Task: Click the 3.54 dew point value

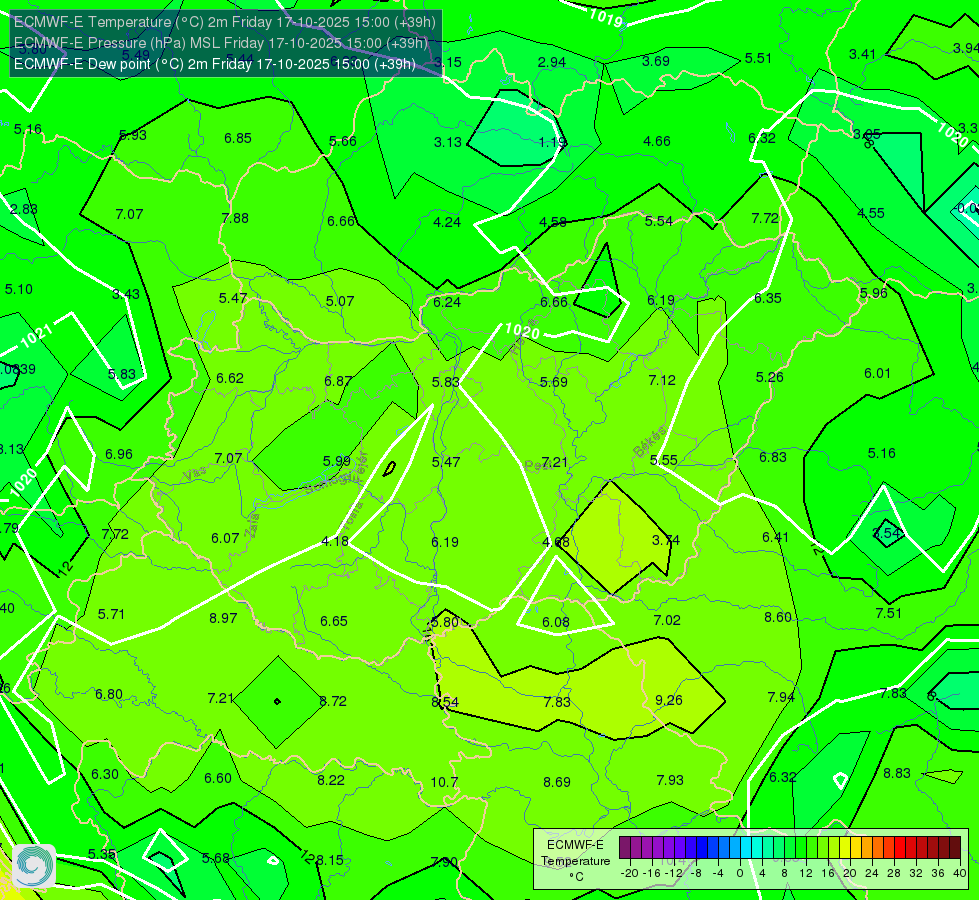Action: [x=887, y=533]
